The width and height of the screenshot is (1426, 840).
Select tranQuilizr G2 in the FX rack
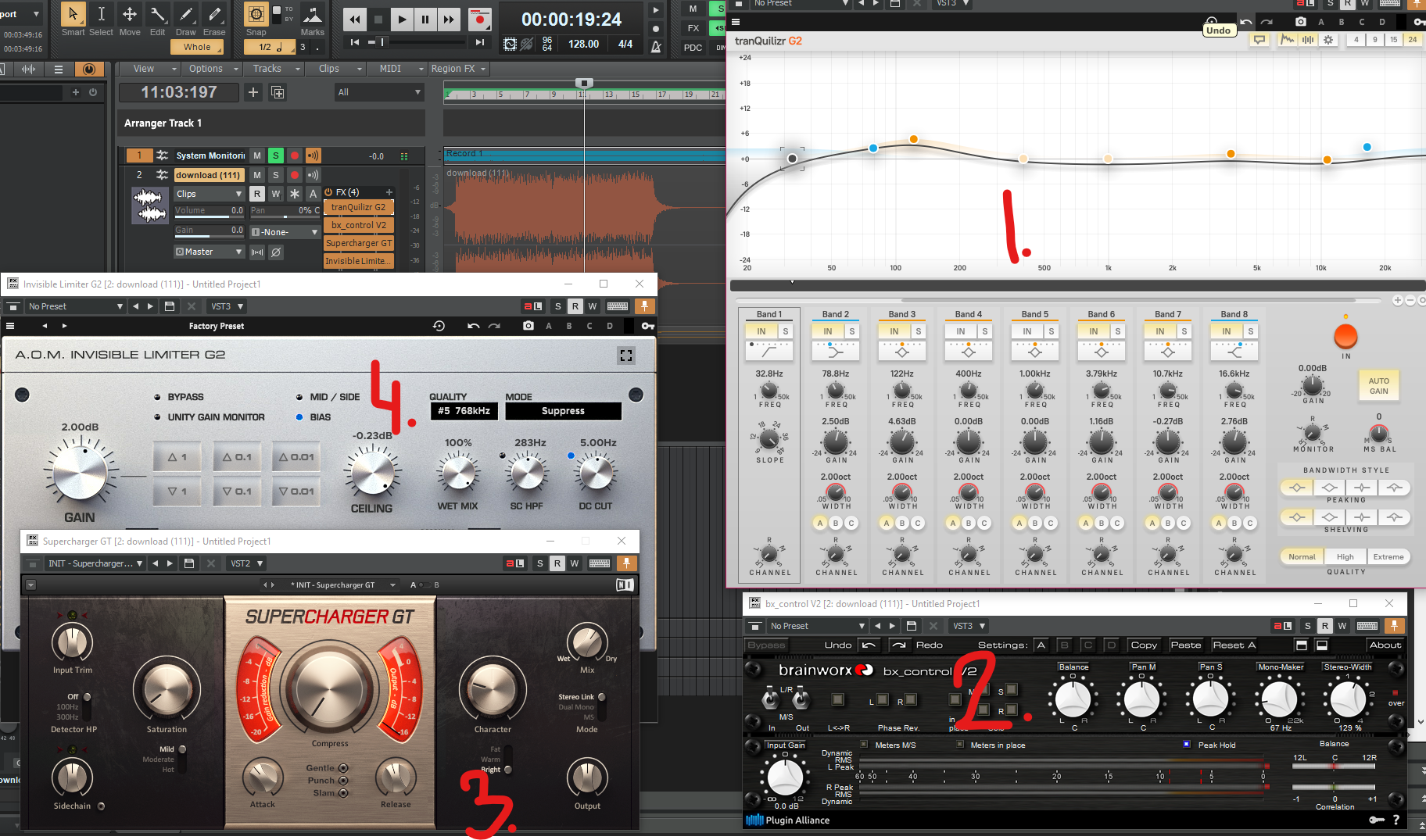tap(358, 207)
